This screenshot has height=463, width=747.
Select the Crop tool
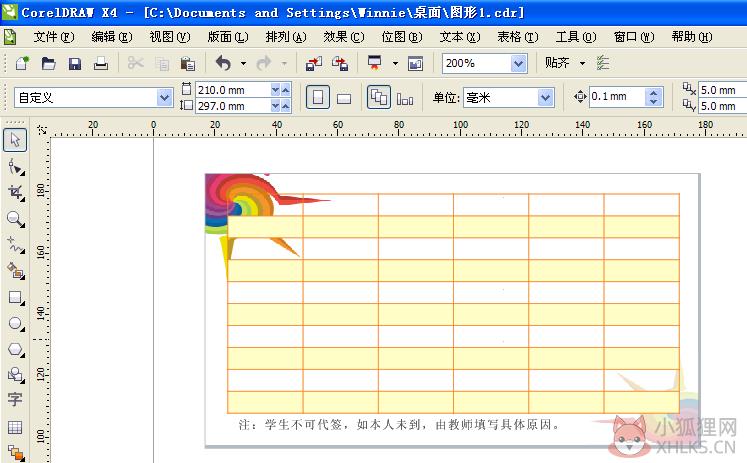(15, 193)
